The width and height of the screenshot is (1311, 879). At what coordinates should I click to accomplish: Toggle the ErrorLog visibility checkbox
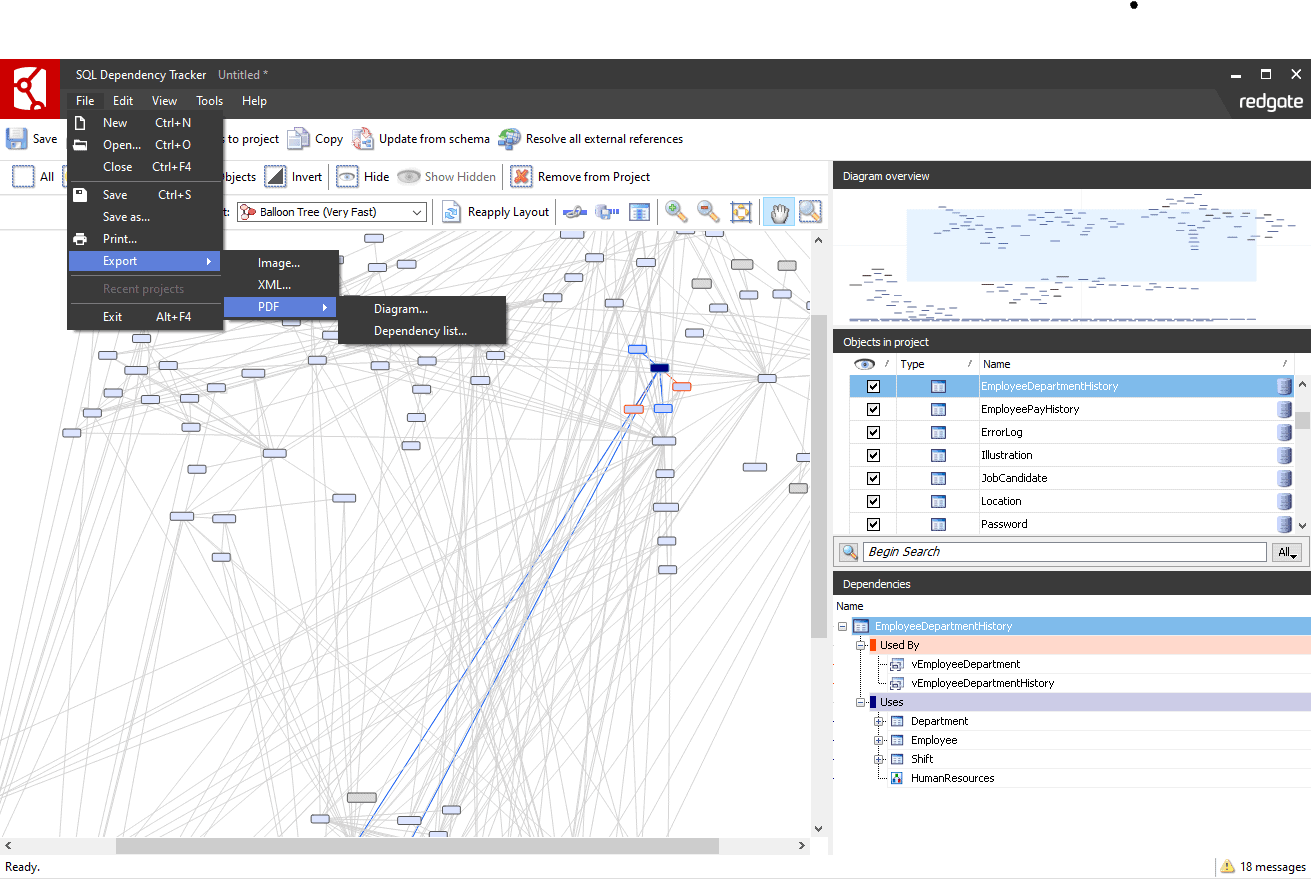pyautogui.click(x=873, y=432)
